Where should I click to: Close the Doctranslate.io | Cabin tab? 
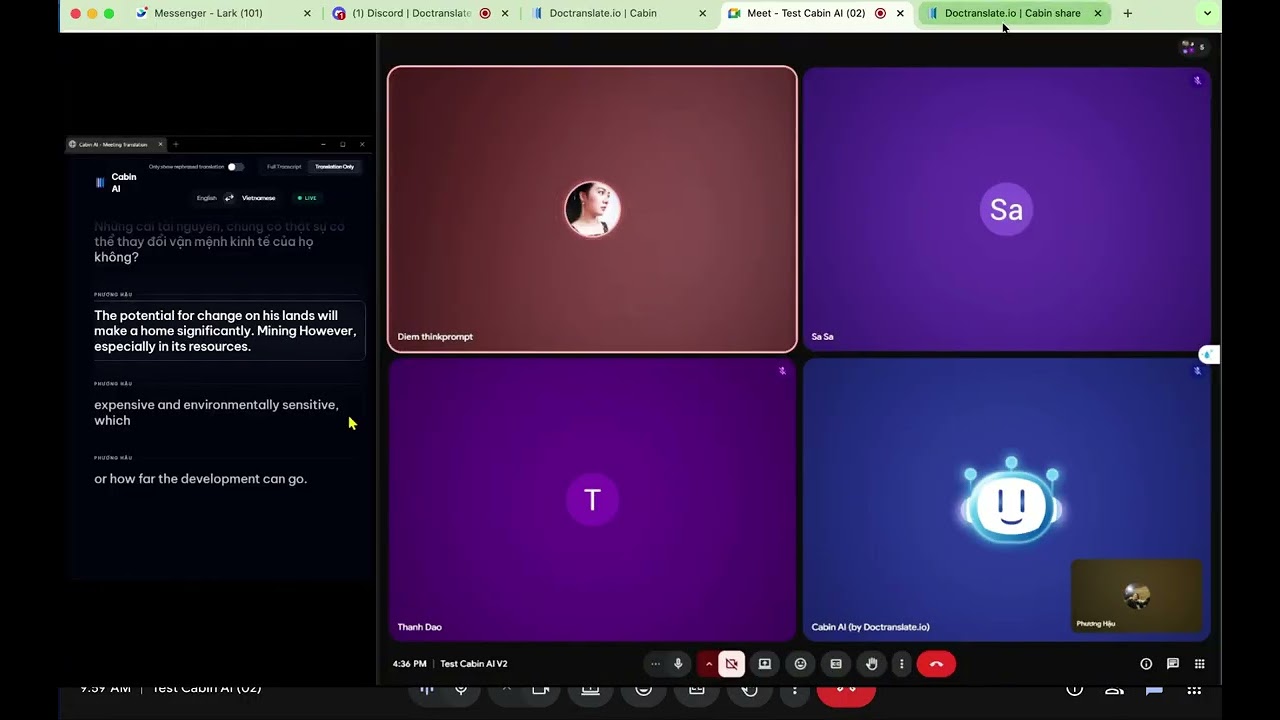(x=703, y=14)
